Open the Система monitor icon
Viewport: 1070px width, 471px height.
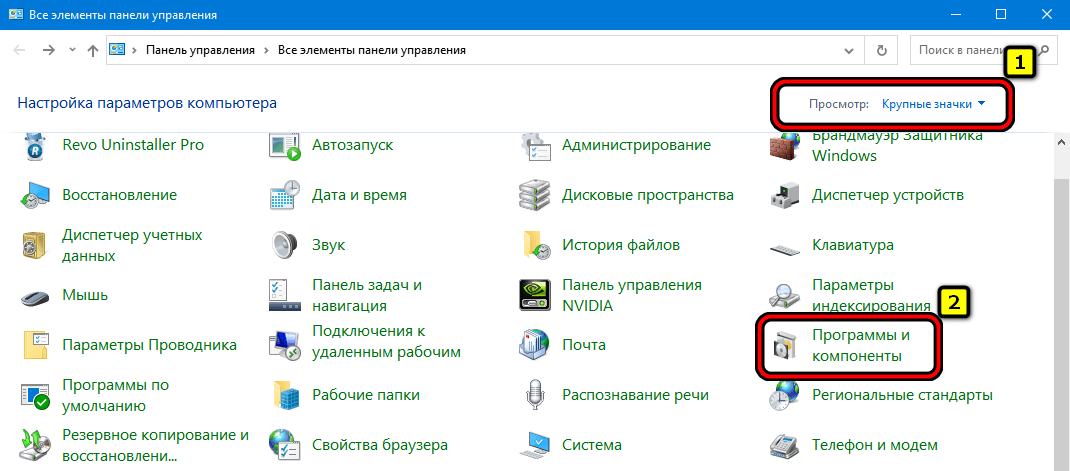534,445
